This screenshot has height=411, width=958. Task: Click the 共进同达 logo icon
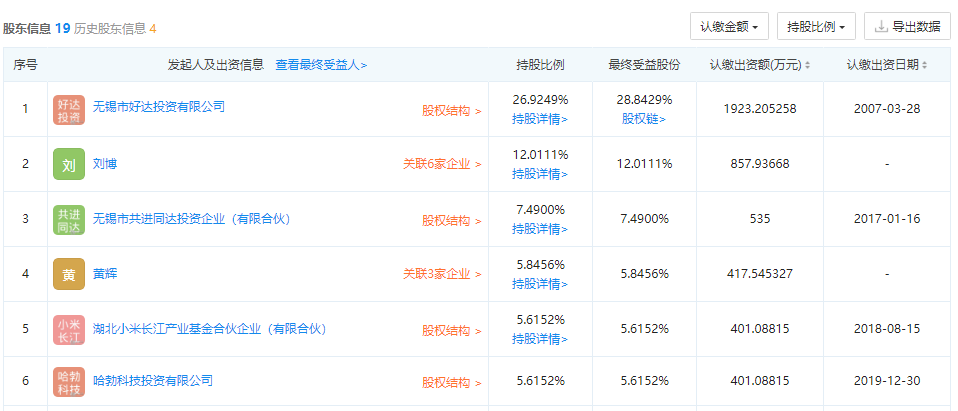[x=69, y=219]
